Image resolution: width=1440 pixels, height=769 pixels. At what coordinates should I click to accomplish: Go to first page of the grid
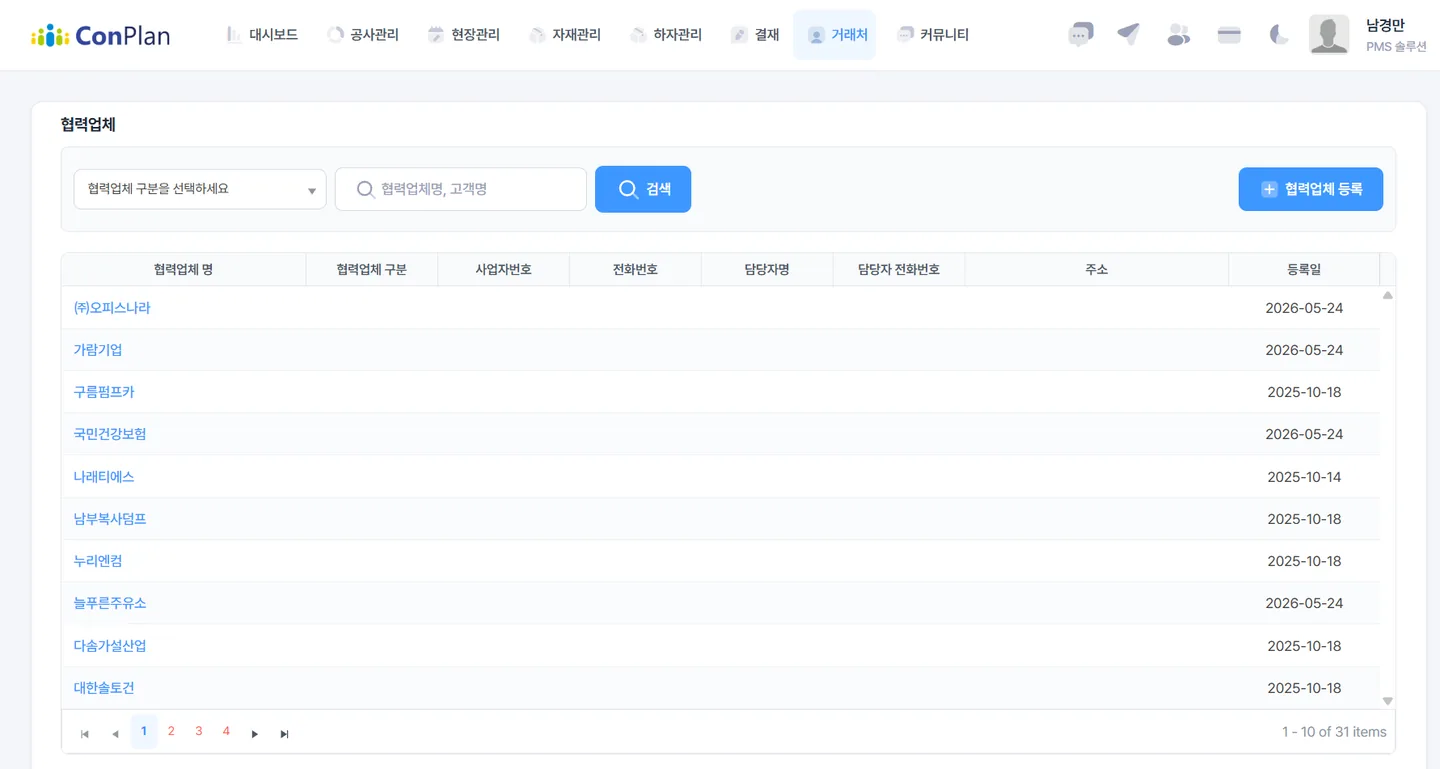pyautogui.click(x=85, y=734)
